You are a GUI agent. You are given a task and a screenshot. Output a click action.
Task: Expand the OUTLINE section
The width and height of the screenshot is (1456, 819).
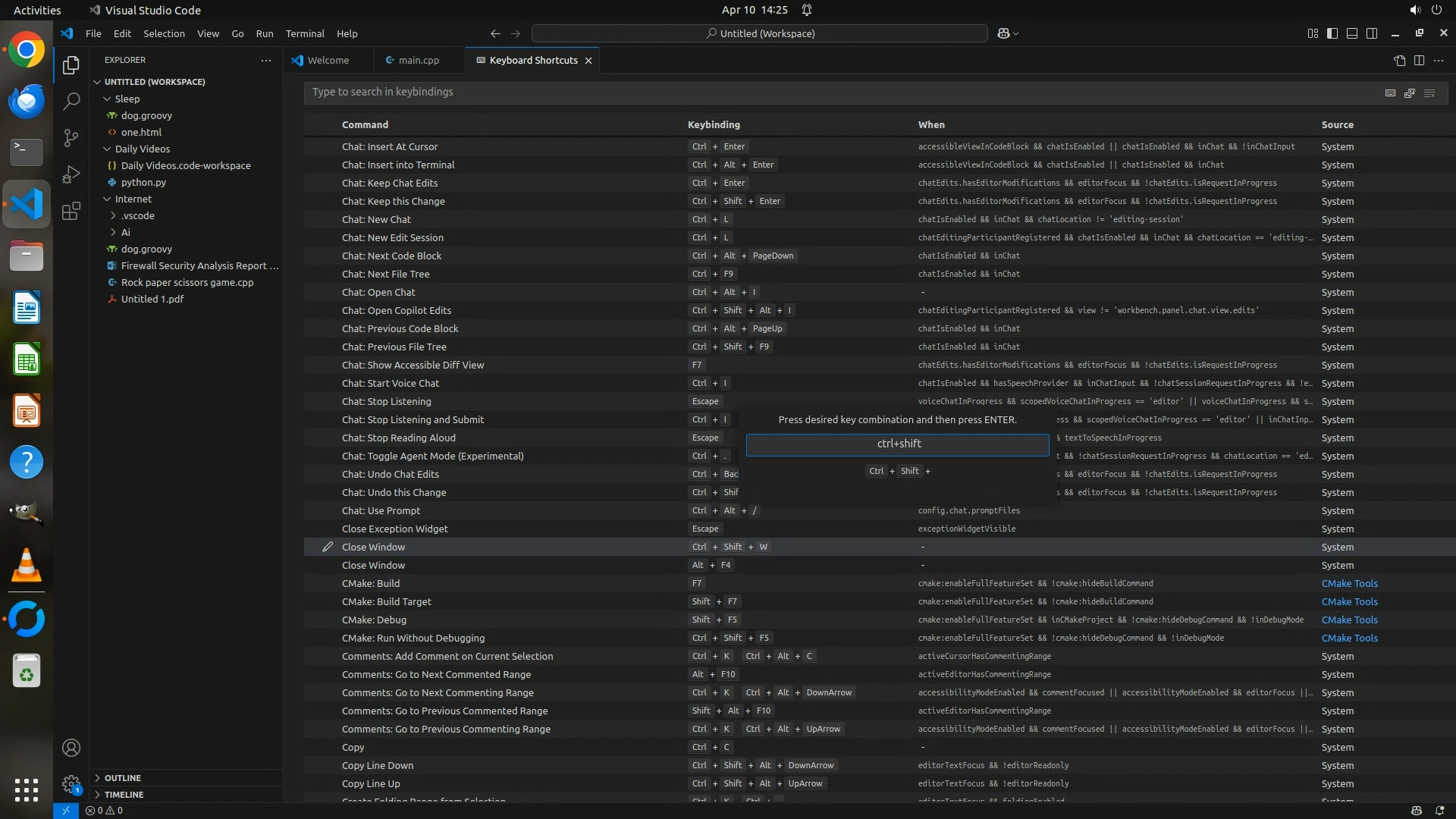(x=123, y=778)
